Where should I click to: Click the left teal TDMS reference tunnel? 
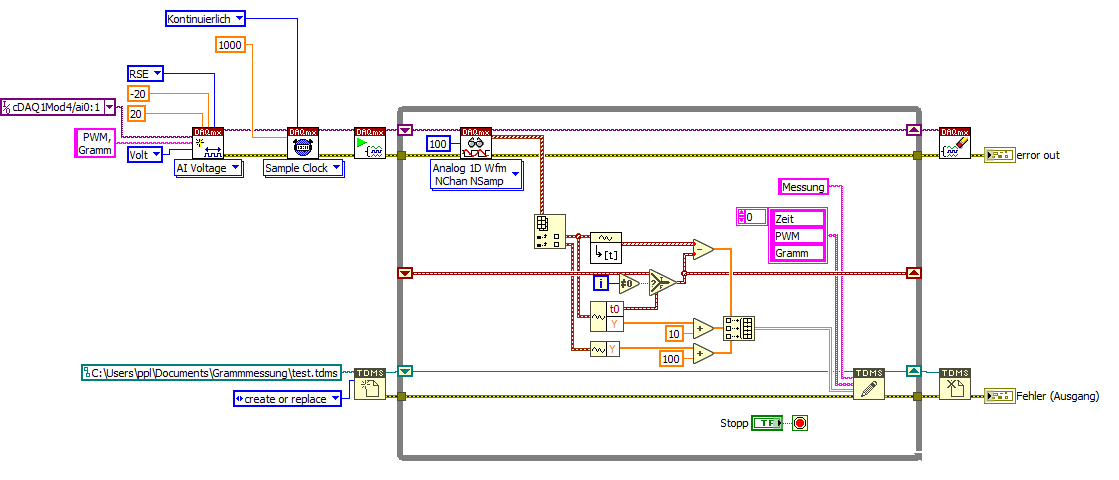coord(405,371)
